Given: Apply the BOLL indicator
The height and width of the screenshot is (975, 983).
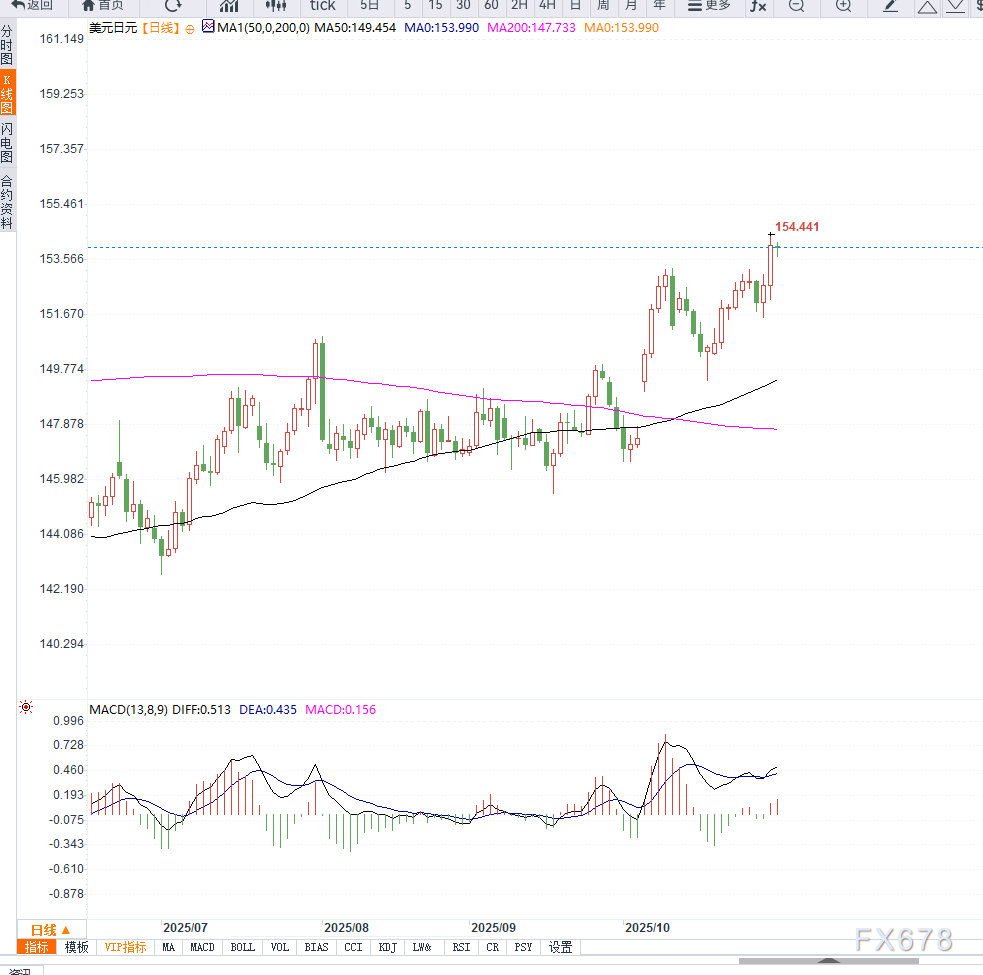Looking at the screenshot, I should (242, 947).
